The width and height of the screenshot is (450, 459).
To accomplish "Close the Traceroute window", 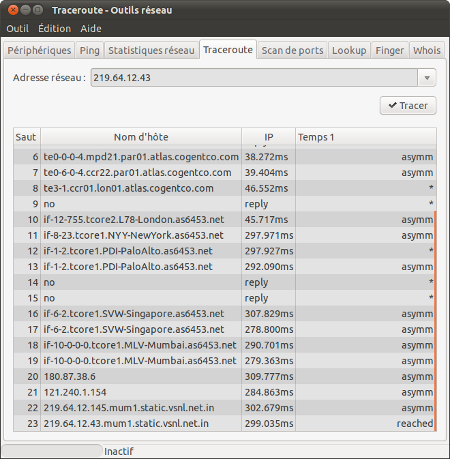I will (13, 10).
